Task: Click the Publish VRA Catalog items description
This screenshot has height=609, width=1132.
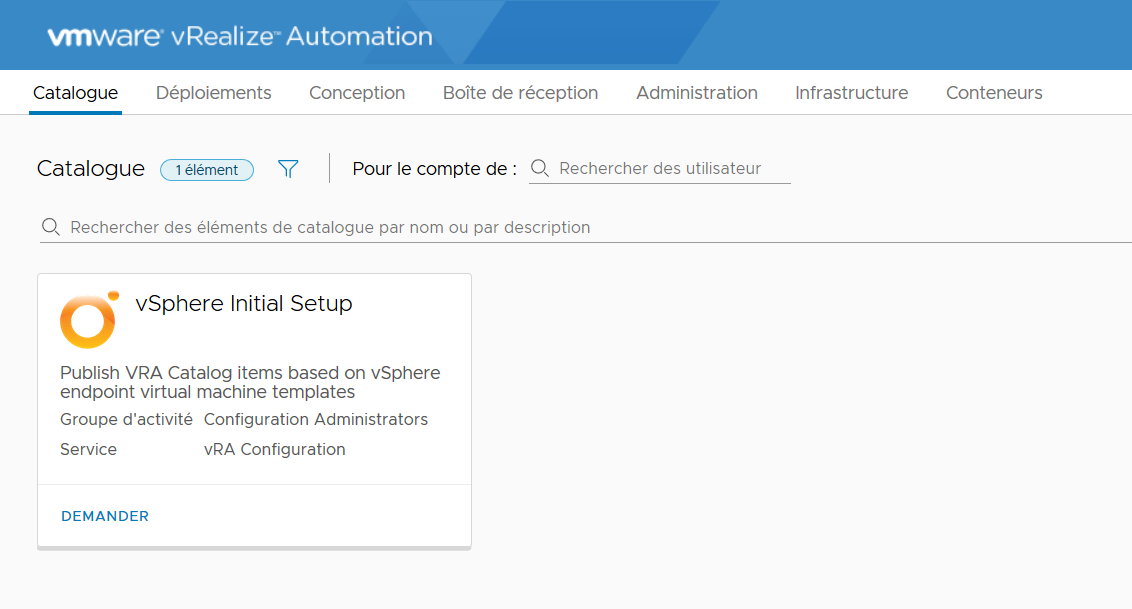Action: [x=250, y=382]
